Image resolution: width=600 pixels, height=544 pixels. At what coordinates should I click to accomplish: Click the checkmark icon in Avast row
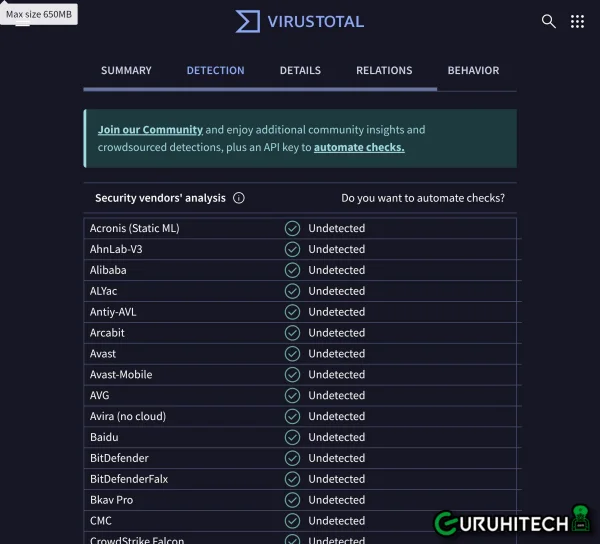[292, 354]
